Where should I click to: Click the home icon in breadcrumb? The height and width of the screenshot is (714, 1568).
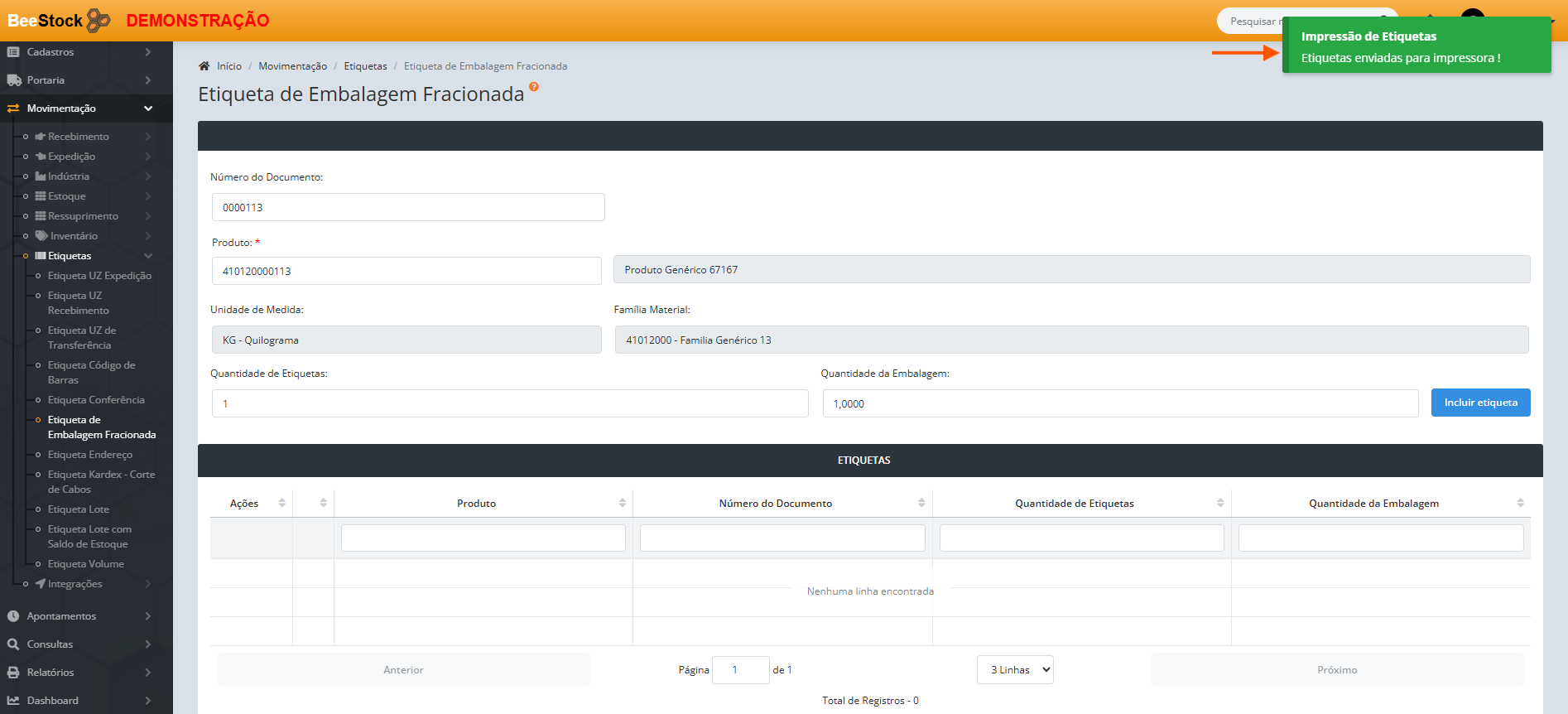[204, 66]
